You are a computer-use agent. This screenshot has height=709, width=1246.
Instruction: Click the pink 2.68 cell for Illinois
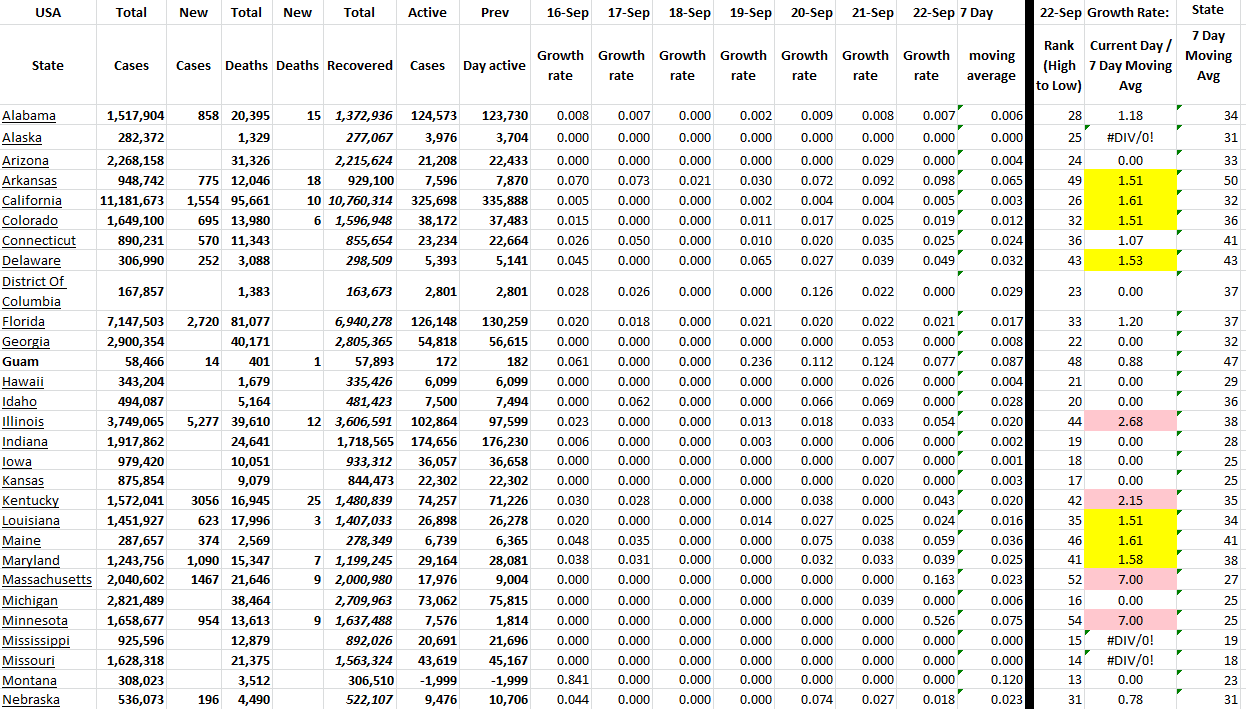1130,421
